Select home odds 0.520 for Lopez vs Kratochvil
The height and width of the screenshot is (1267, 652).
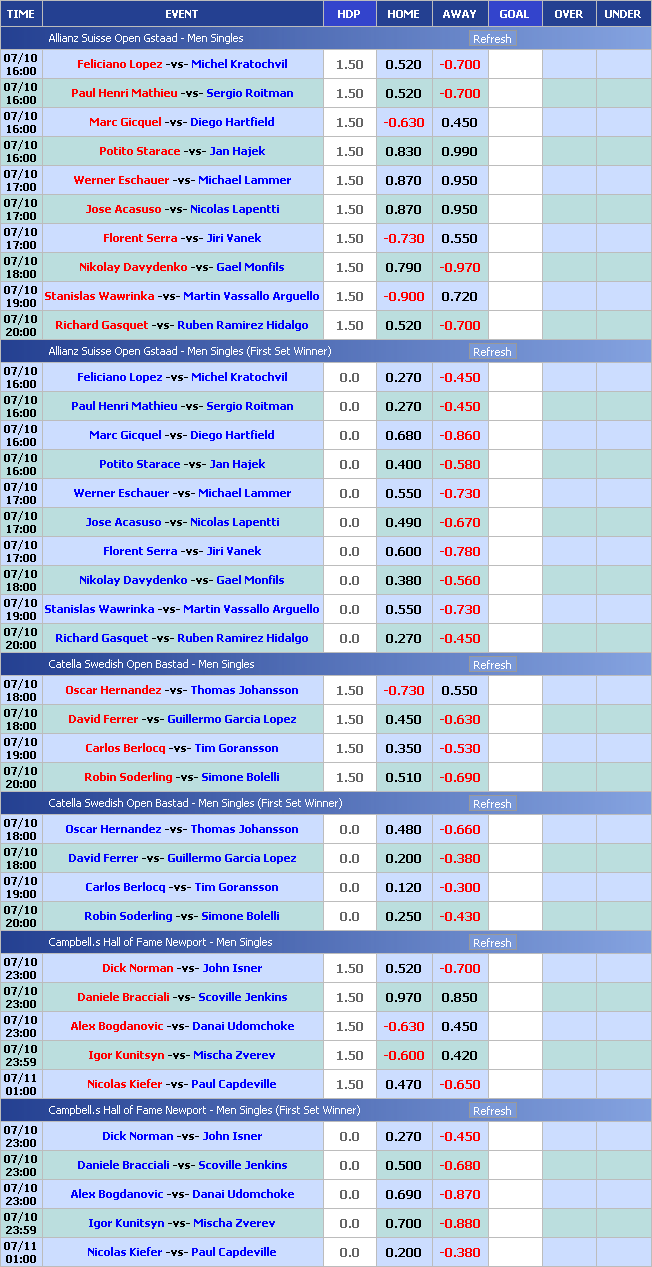[403, 65]
